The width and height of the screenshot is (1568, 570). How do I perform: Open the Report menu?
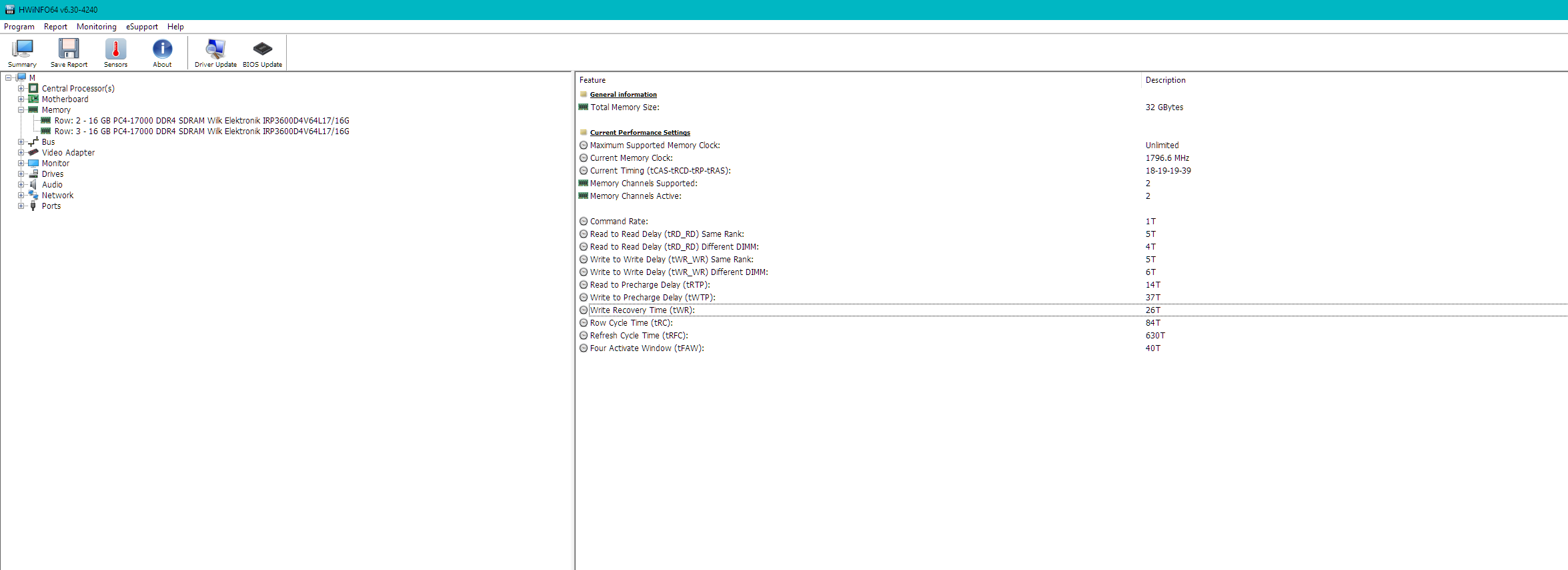[x=55, y=27]
